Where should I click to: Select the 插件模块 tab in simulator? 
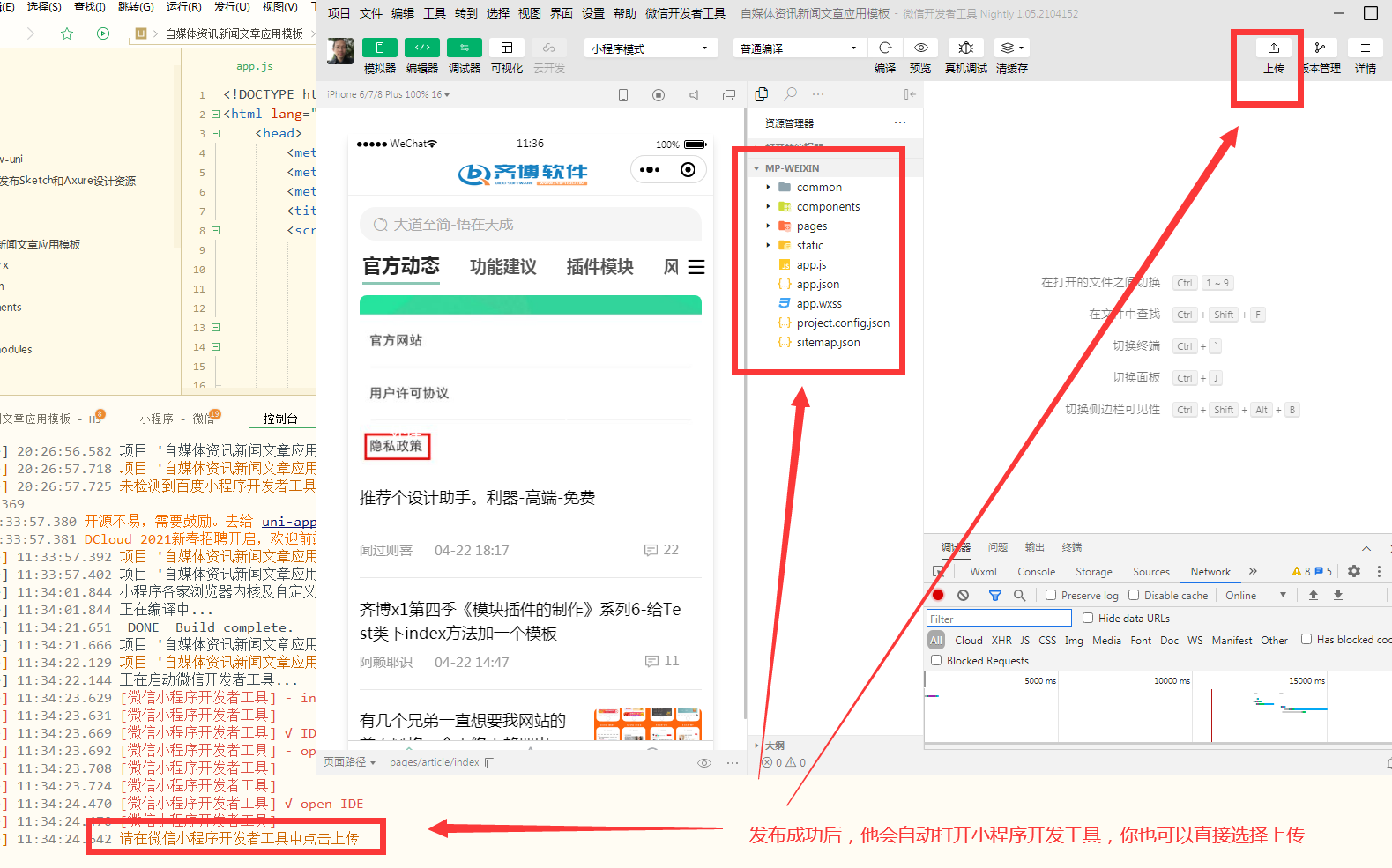click(x=600, y=267)
